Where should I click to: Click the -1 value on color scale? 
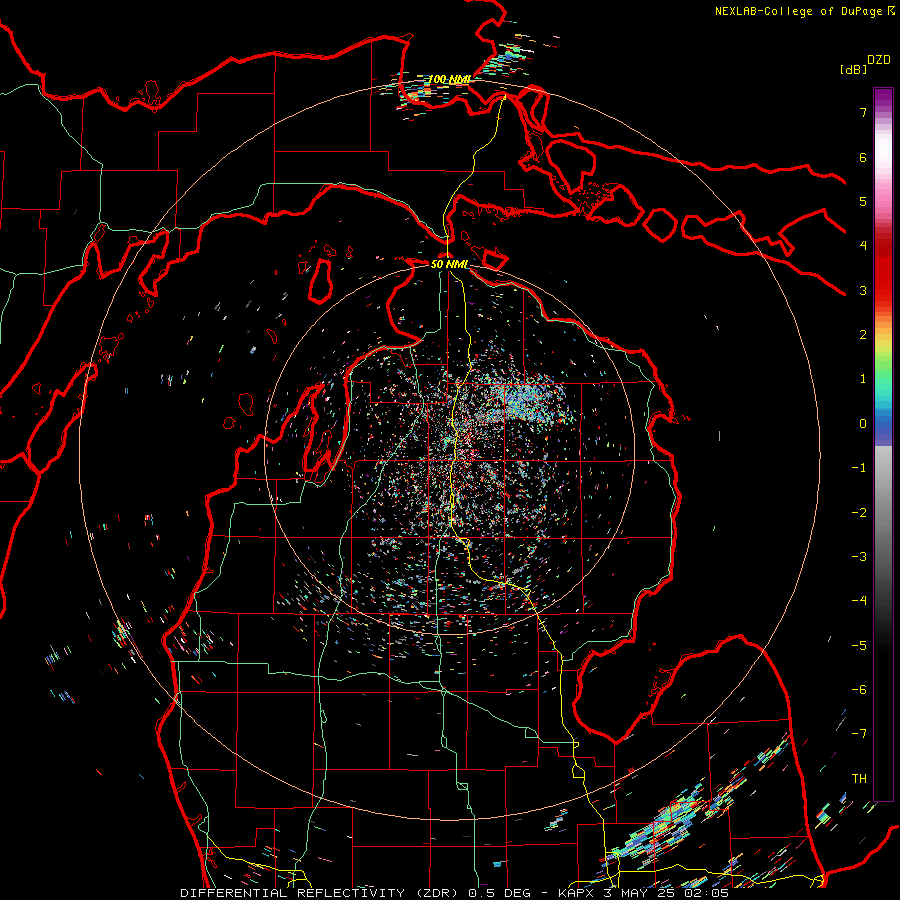coord(859,468)
